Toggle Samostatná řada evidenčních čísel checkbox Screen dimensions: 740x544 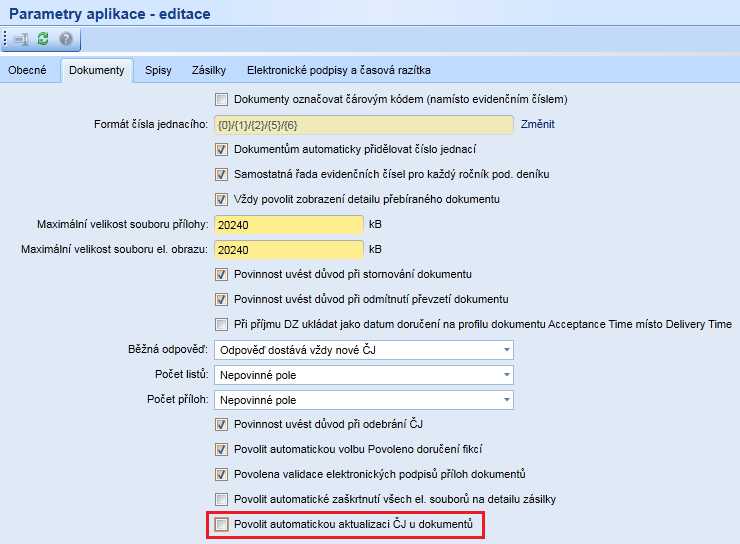pos(221,175)
